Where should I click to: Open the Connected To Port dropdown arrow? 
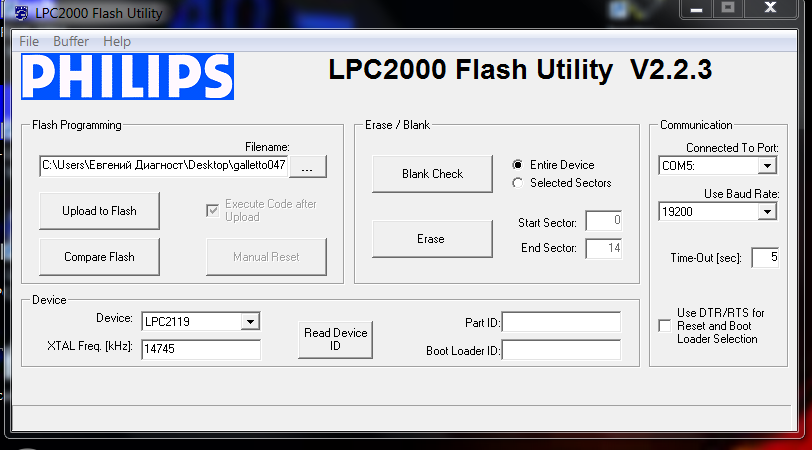point(767,166)
